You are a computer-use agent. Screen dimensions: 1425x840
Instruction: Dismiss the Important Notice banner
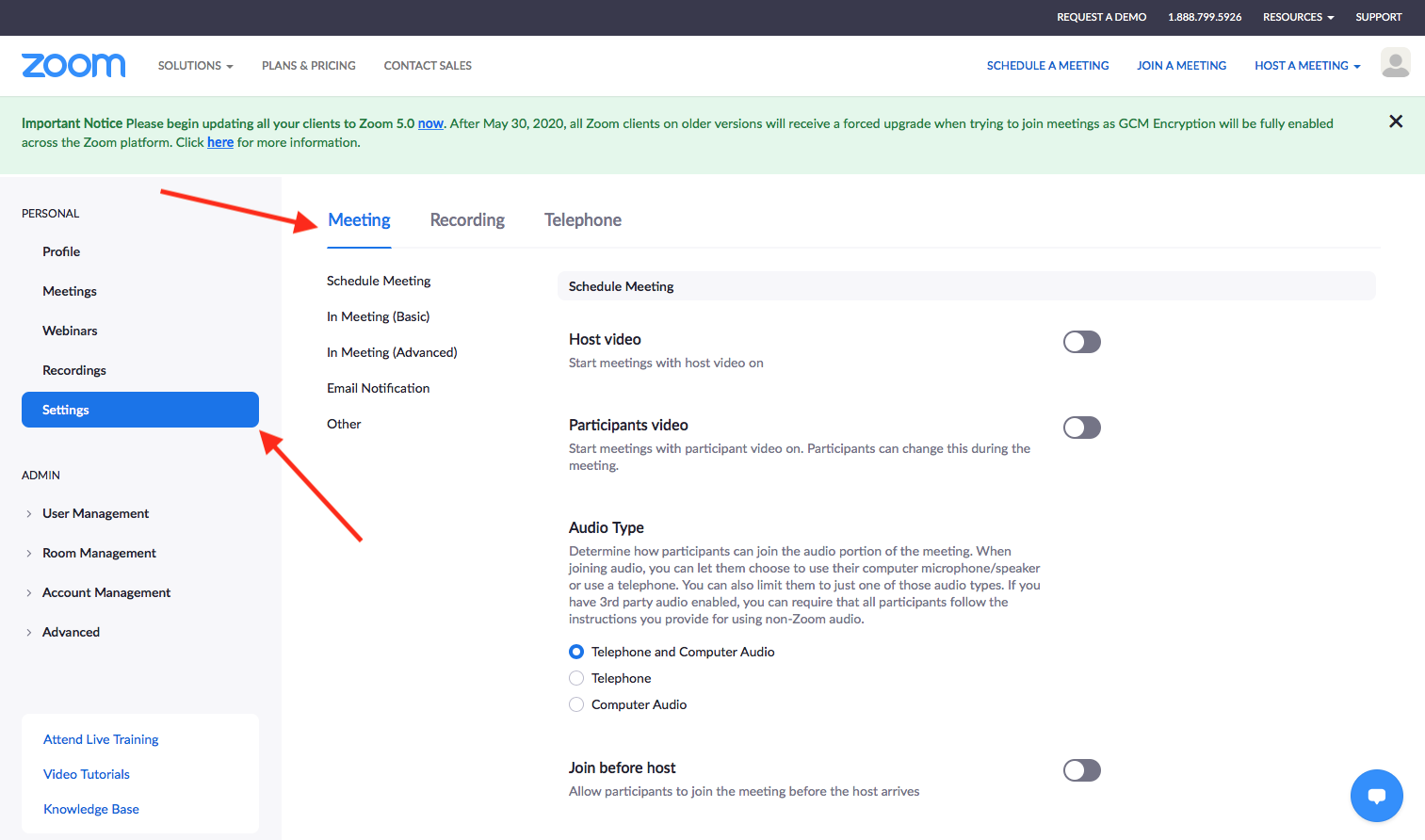(1396, 121)
